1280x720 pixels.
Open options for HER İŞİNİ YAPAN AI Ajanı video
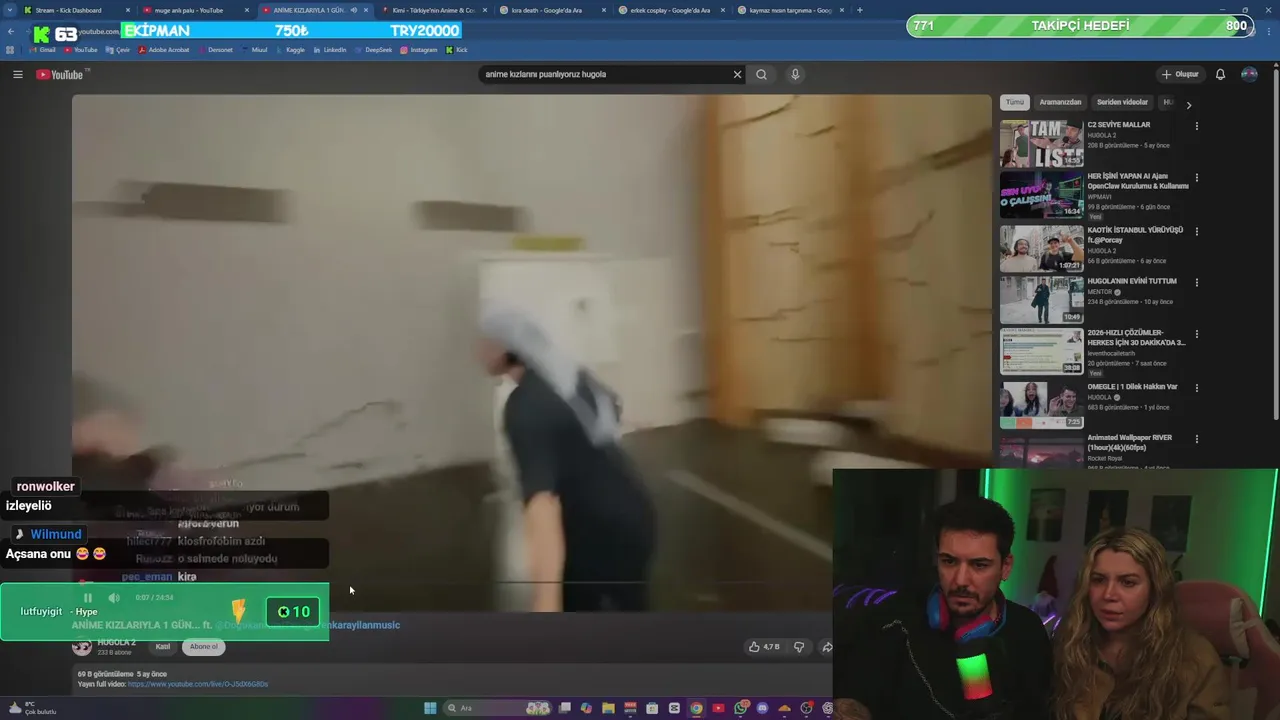pos(1196,178)
